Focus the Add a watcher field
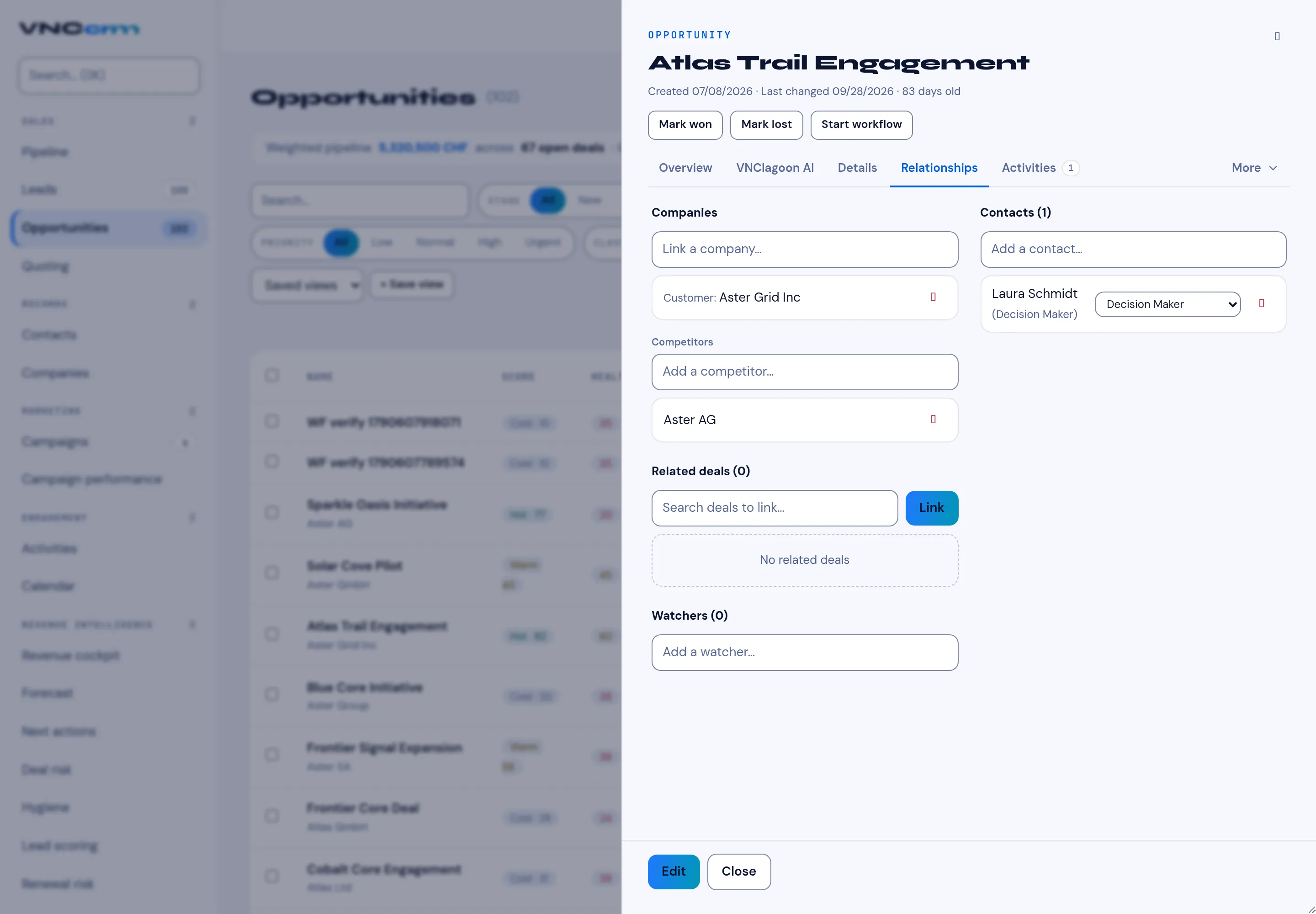The height and width of the screenshot is (914, 1316). [x=804, y=652]
